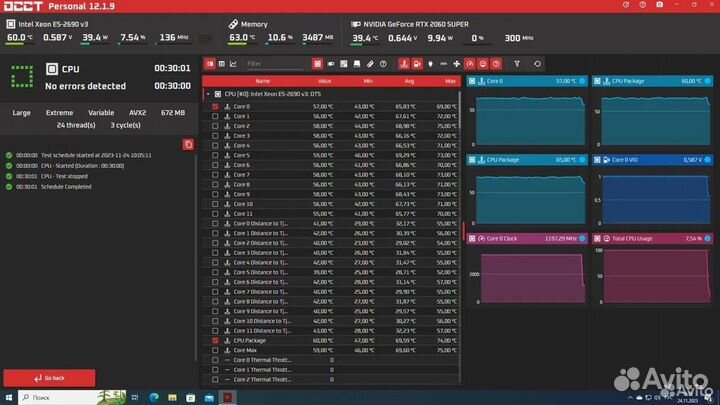This screenshot has width=720, height=405.
Task: Click the 3 cycle(s) label
Action: (125, 125)
